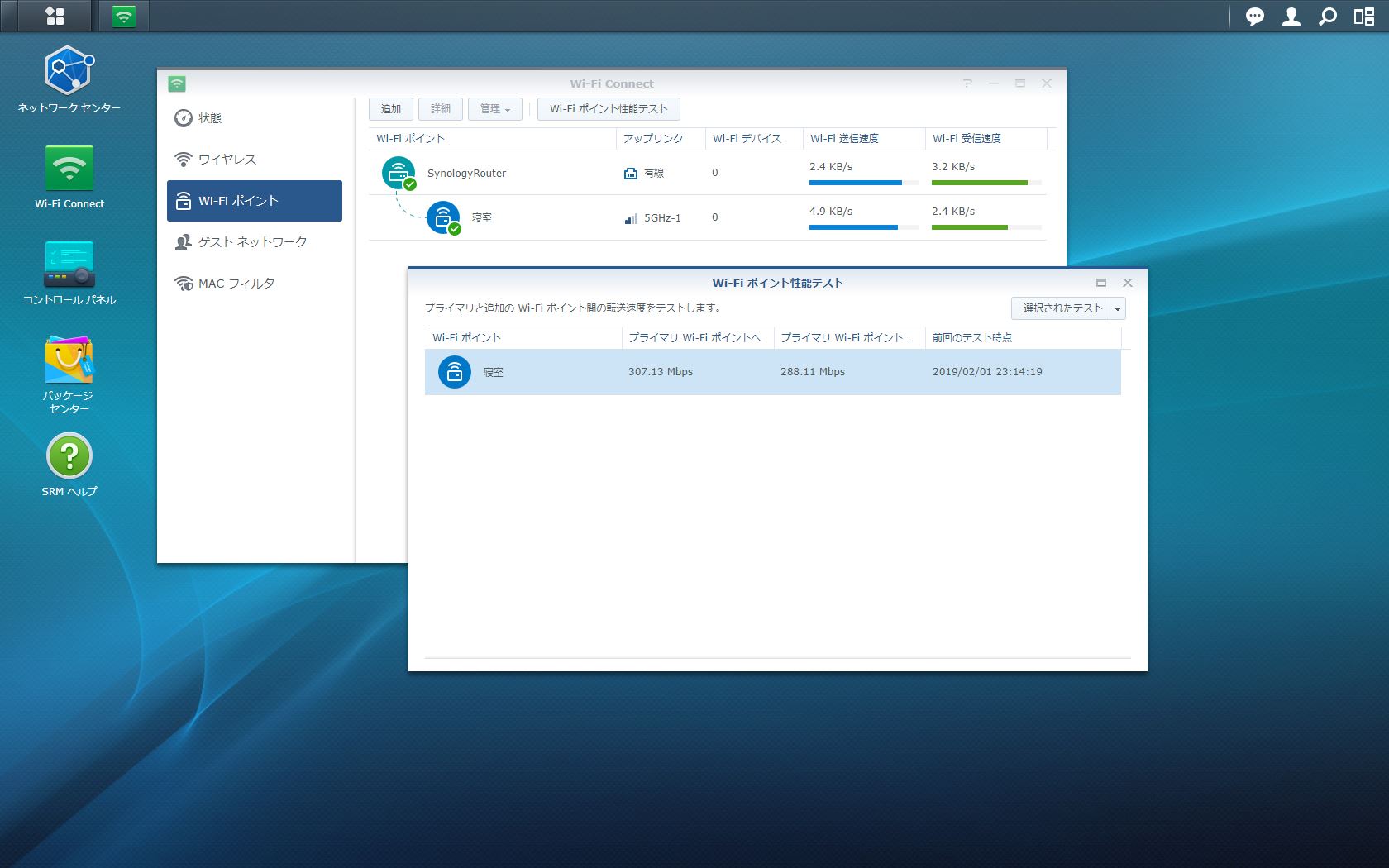Open the main menu grid icon
This screenshot has height=868, width=1389.
coord(55,16)
